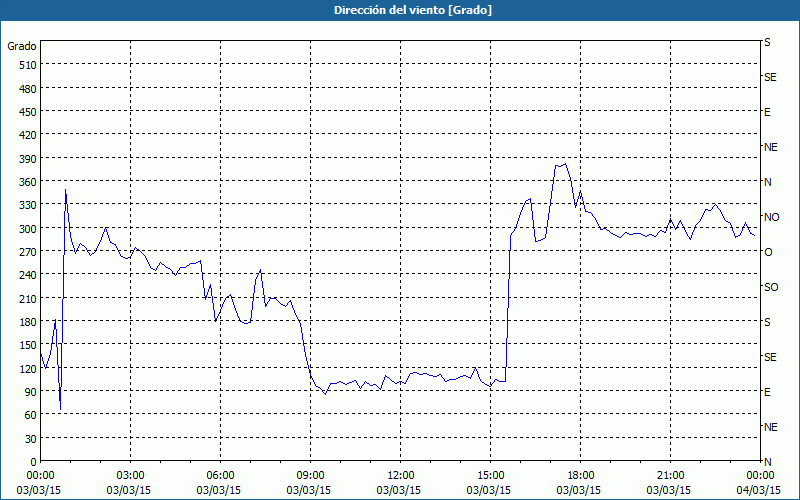Click the 480 y-axis value

28,89
